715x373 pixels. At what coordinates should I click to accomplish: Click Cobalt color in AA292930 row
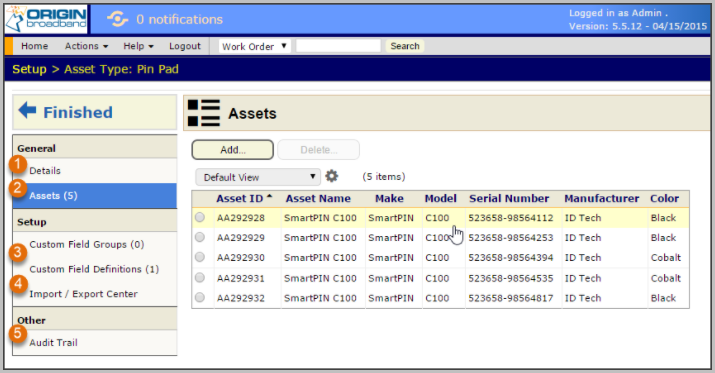(x=666, y=258)
